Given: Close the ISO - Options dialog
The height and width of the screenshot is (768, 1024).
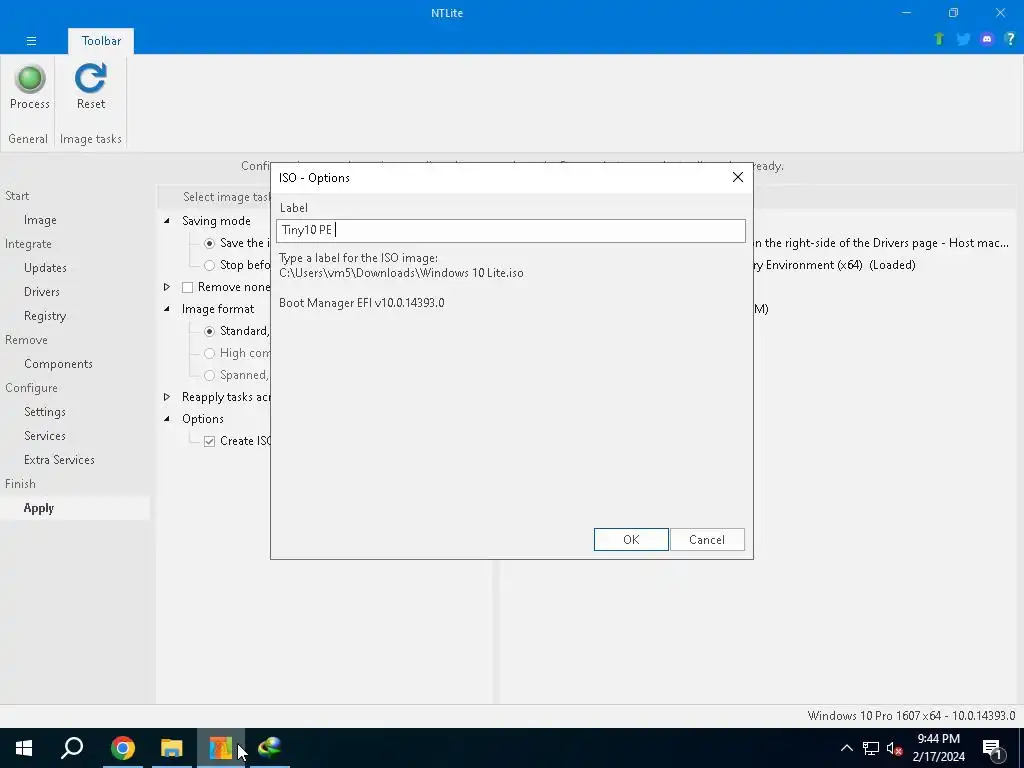Looking at the screenshot, I should [737, 177].
